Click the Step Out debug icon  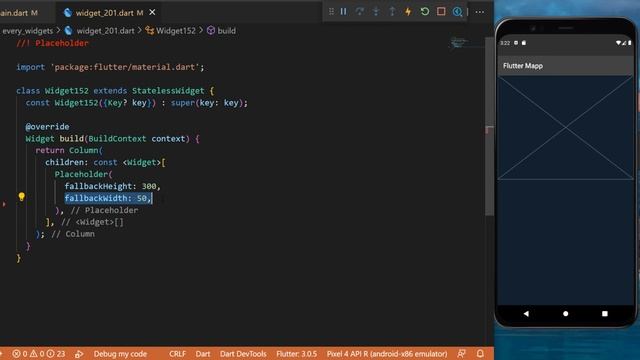[392, 11]
